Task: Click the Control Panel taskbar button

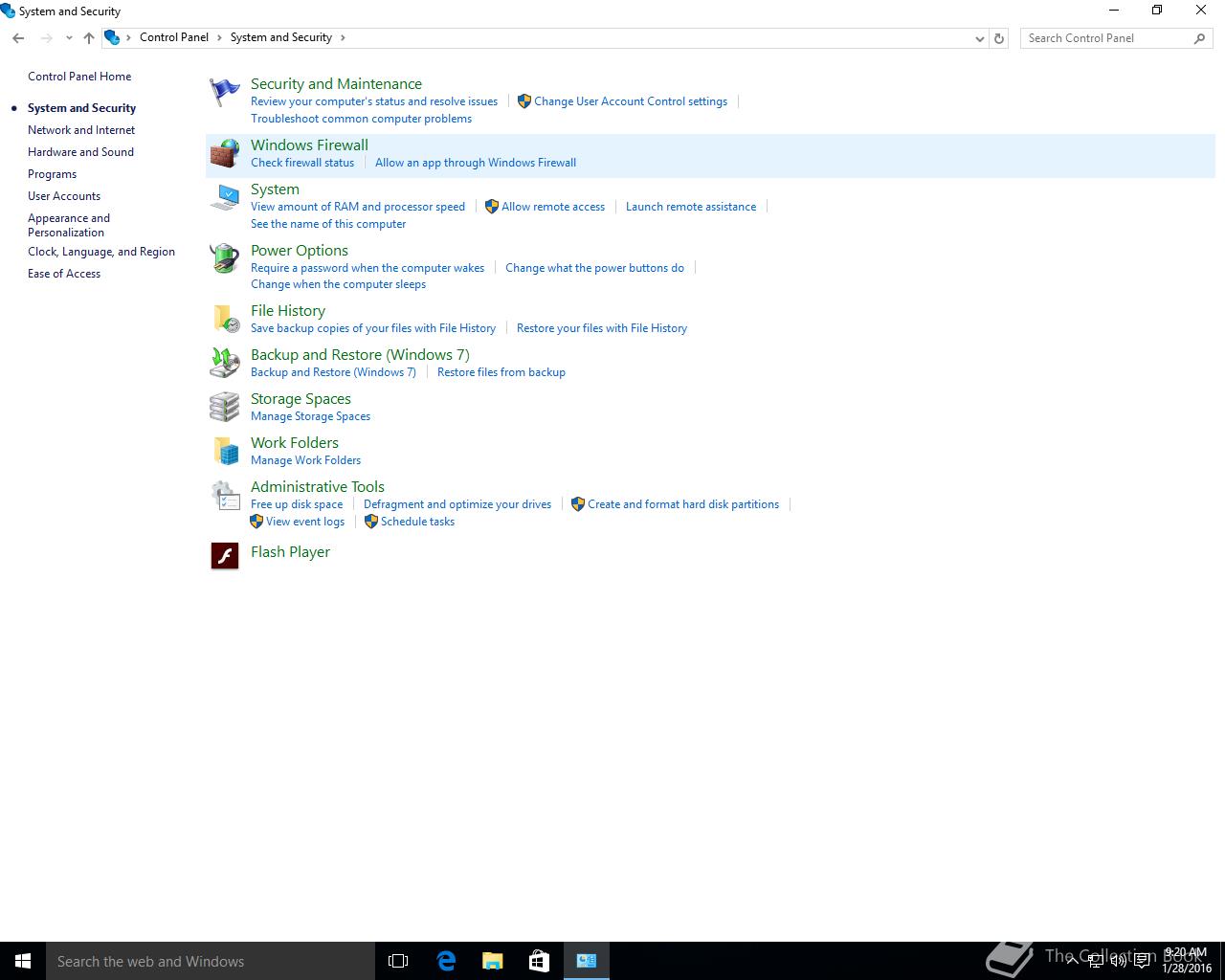Action: pos(587,961)
